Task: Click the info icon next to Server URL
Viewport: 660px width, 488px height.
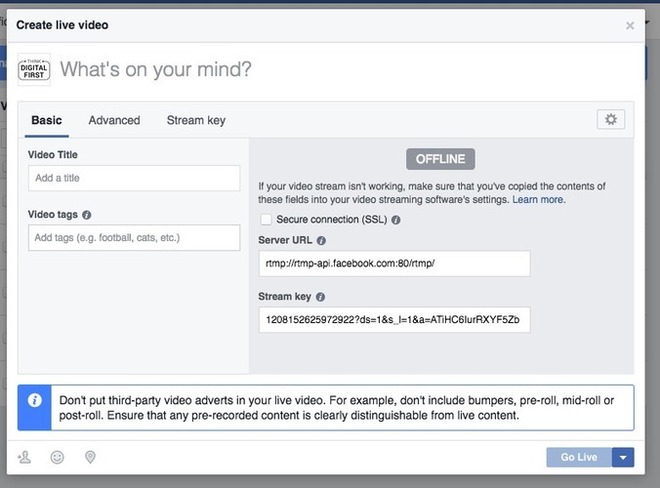Action: (x=321, y=240)
